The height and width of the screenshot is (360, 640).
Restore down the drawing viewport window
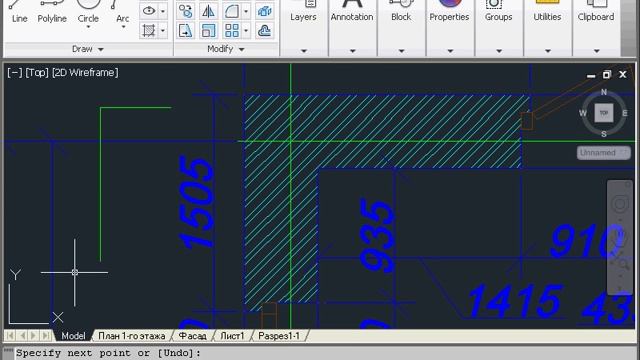tap(607, 75)
